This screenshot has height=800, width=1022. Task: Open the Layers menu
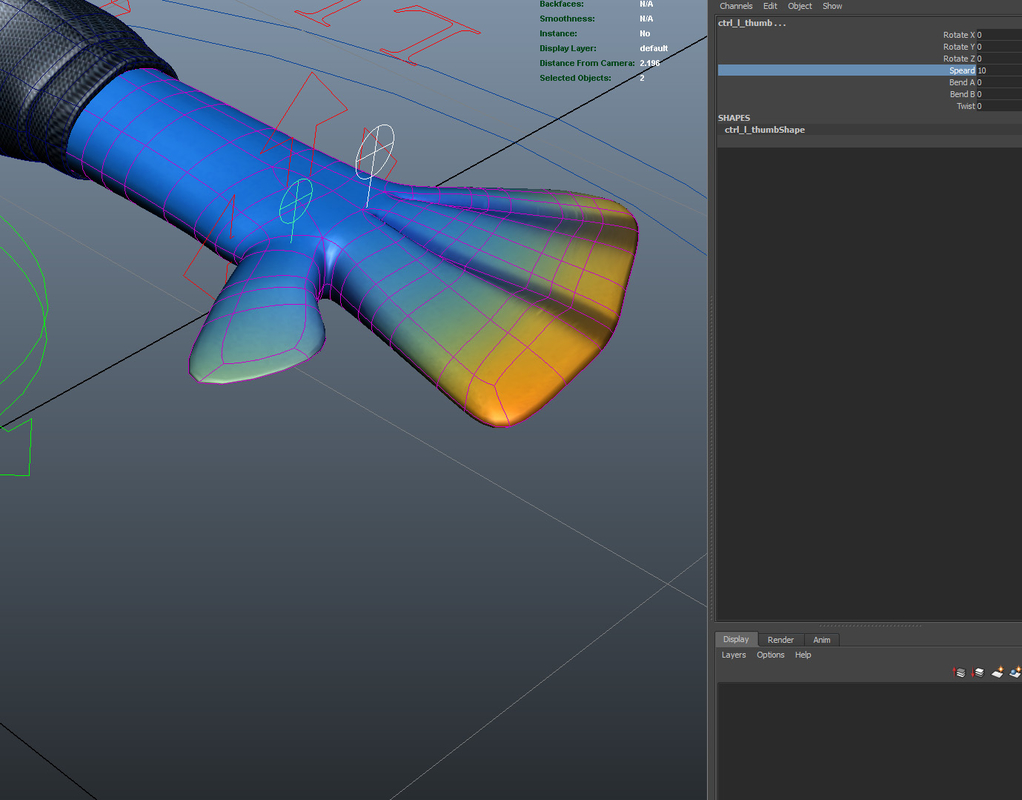click(734, 655)
